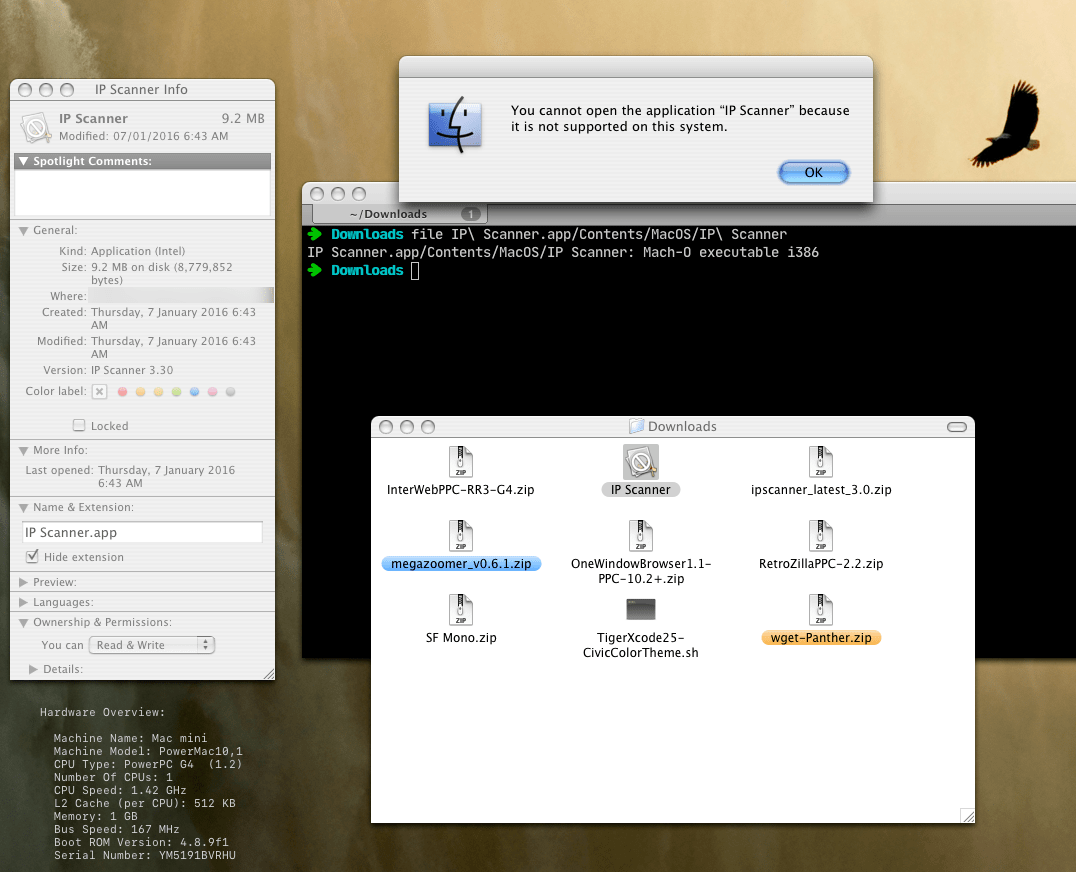Click the Kind: Application (Intel) value
This screenshot has height=872, width=1076.
point(138,251)
